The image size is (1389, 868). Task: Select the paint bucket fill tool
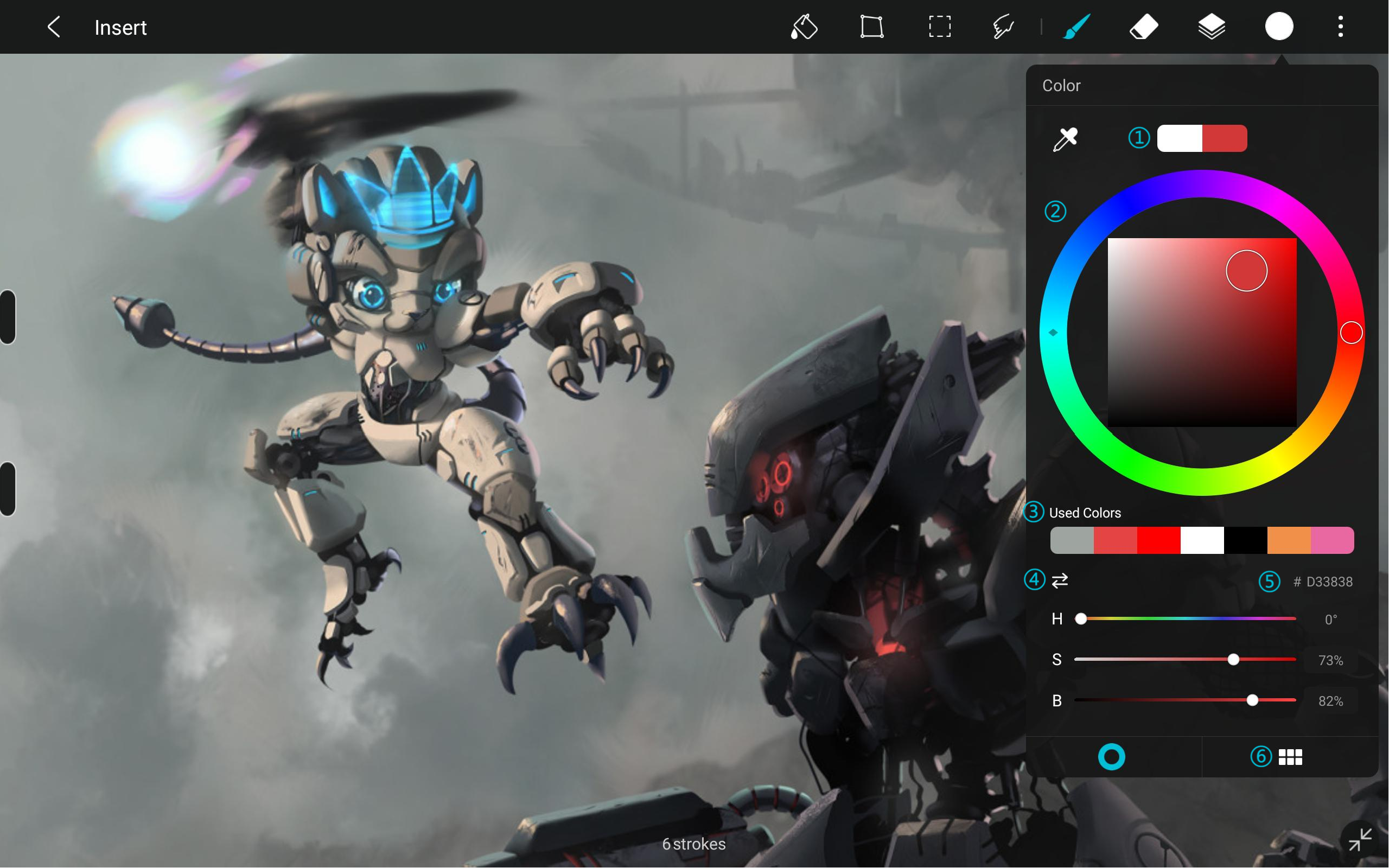[804, 27]
